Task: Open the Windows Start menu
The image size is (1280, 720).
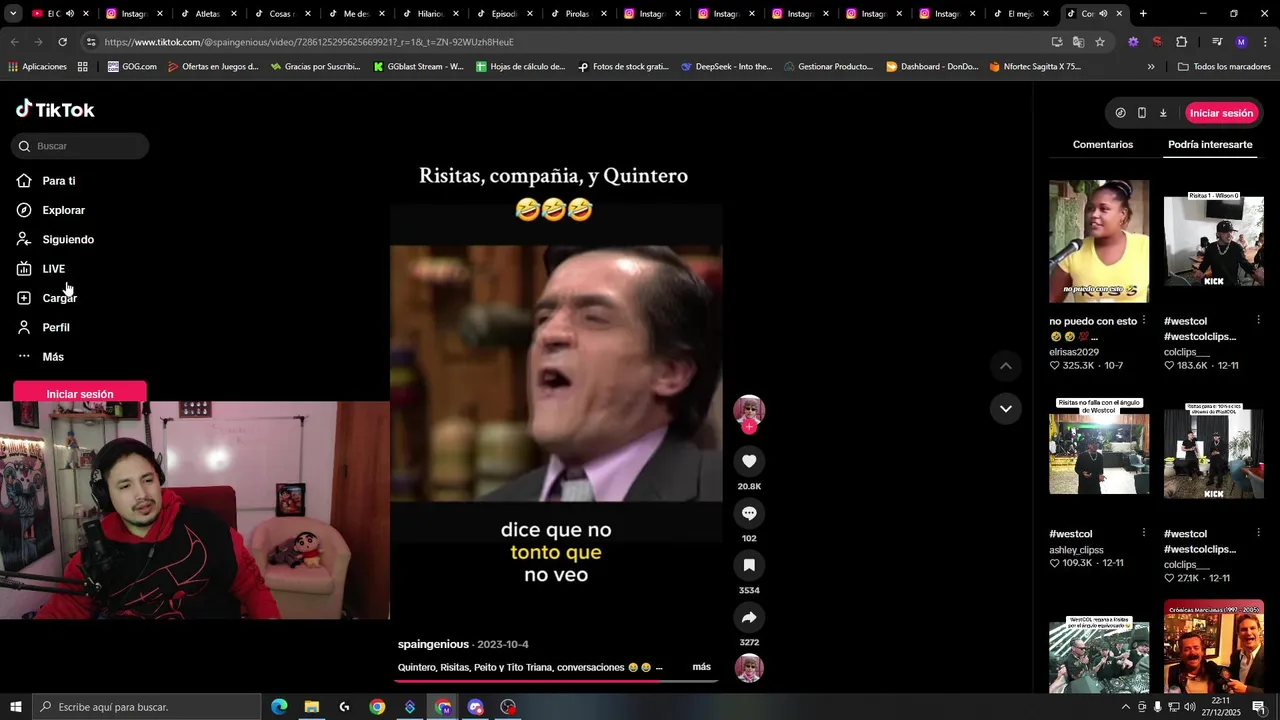Action: click(15, 707)
